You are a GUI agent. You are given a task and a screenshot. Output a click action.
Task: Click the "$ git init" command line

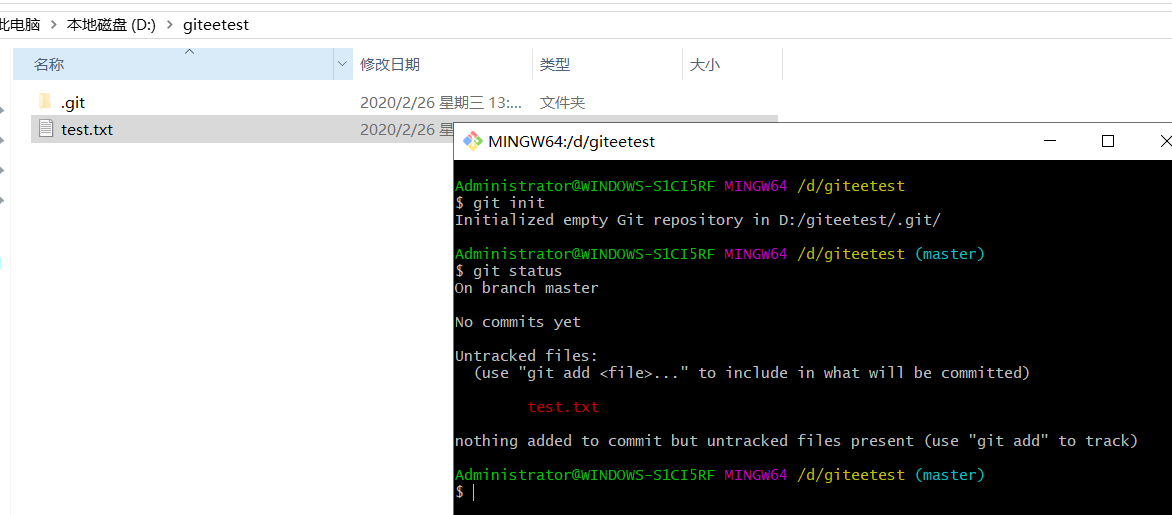pyautogui.click(x=500, y=203)
